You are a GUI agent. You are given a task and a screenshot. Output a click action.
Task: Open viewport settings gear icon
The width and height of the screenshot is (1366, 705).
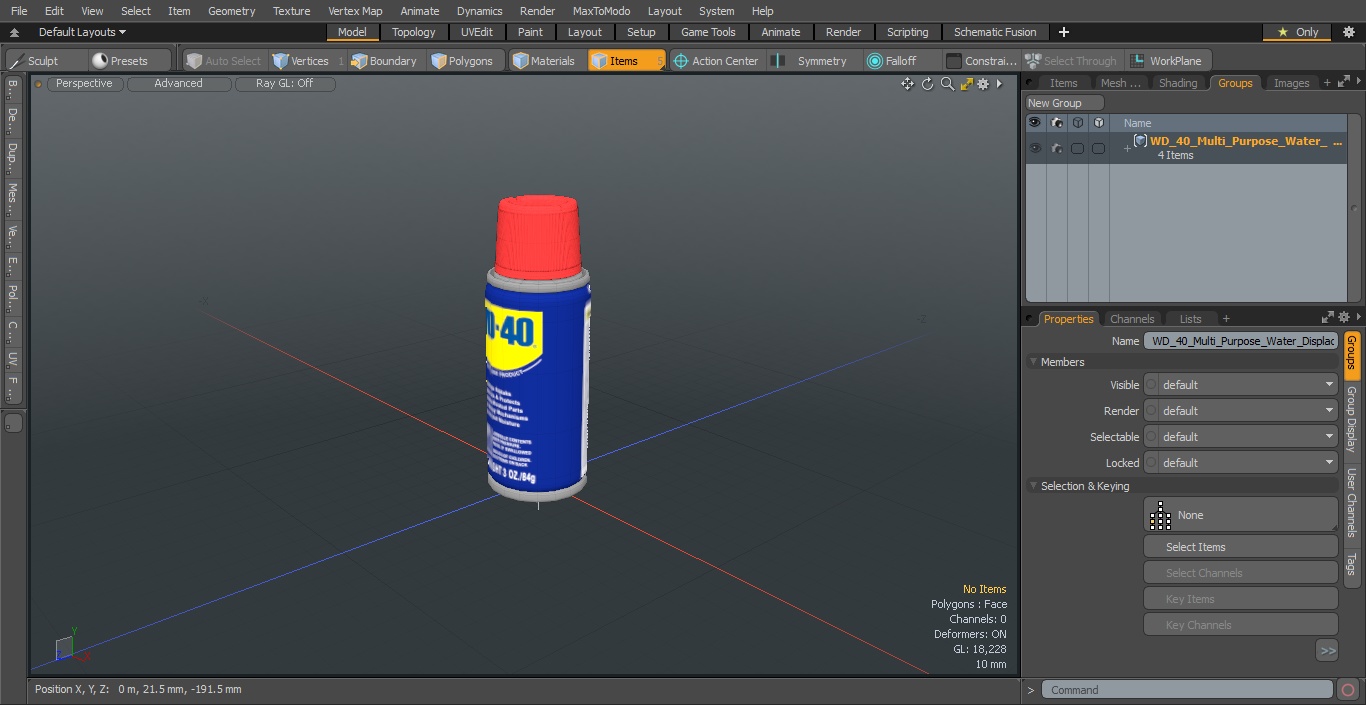[x=983, y=84]
